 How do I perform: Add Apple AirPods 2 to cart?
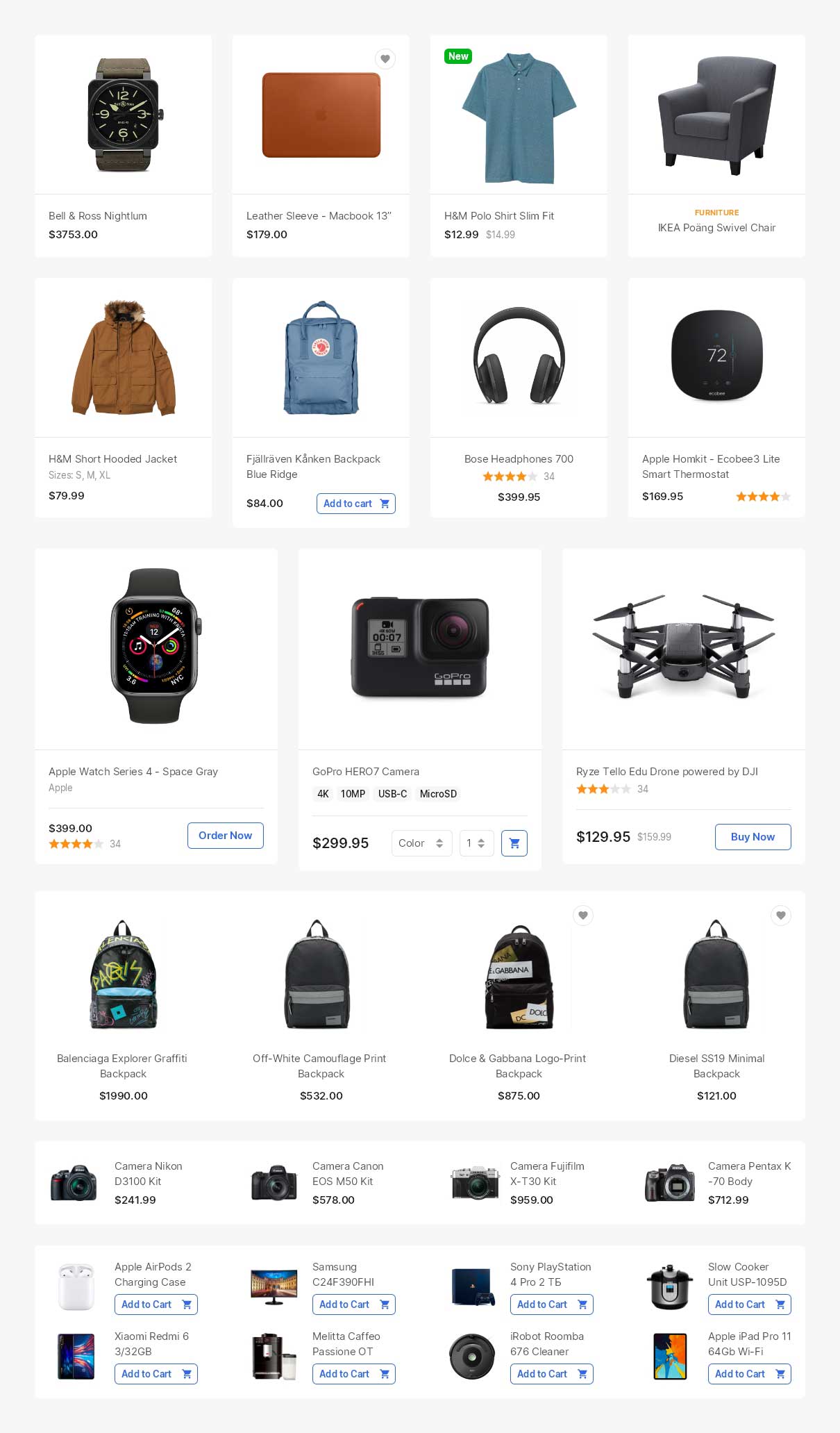tap(156, 1304)
